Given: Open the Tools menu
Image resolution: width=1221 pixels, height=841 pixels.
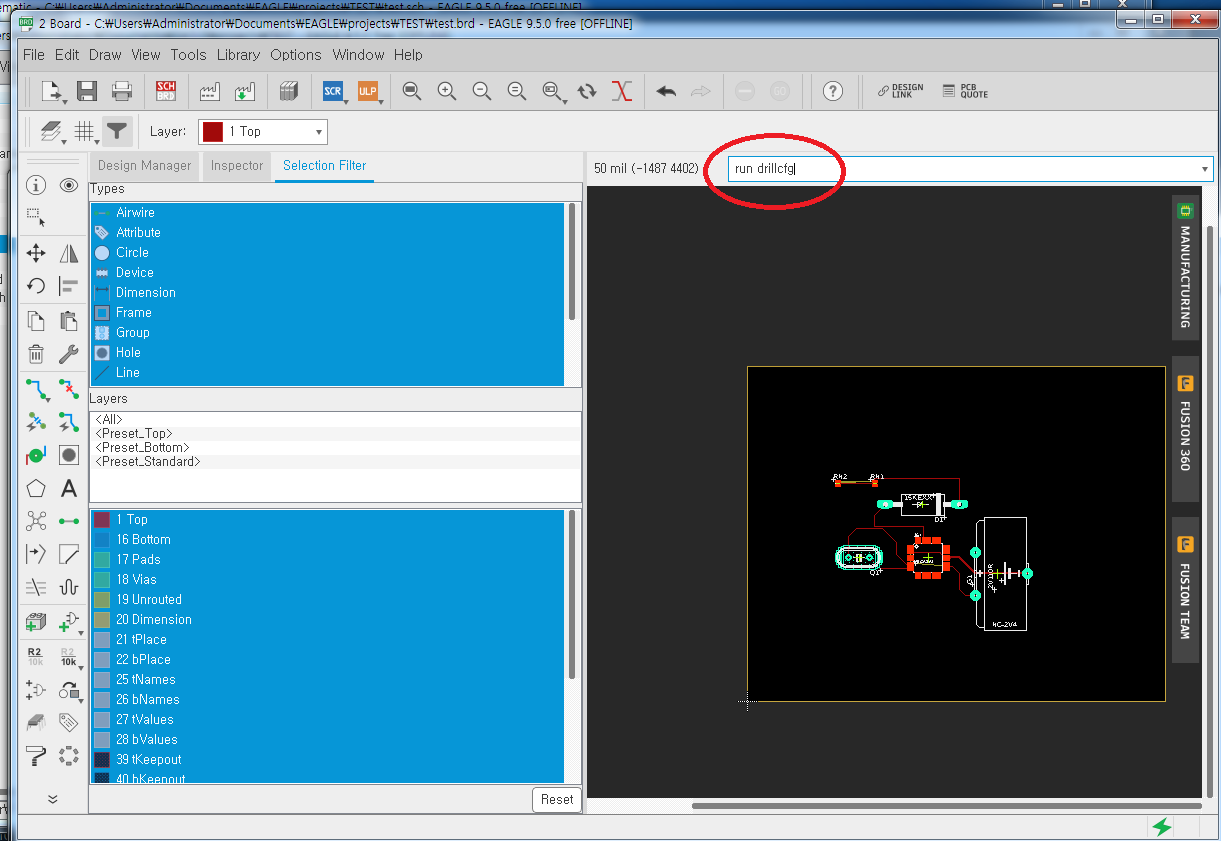Looking at the screenshot, I should coord(188,55).
